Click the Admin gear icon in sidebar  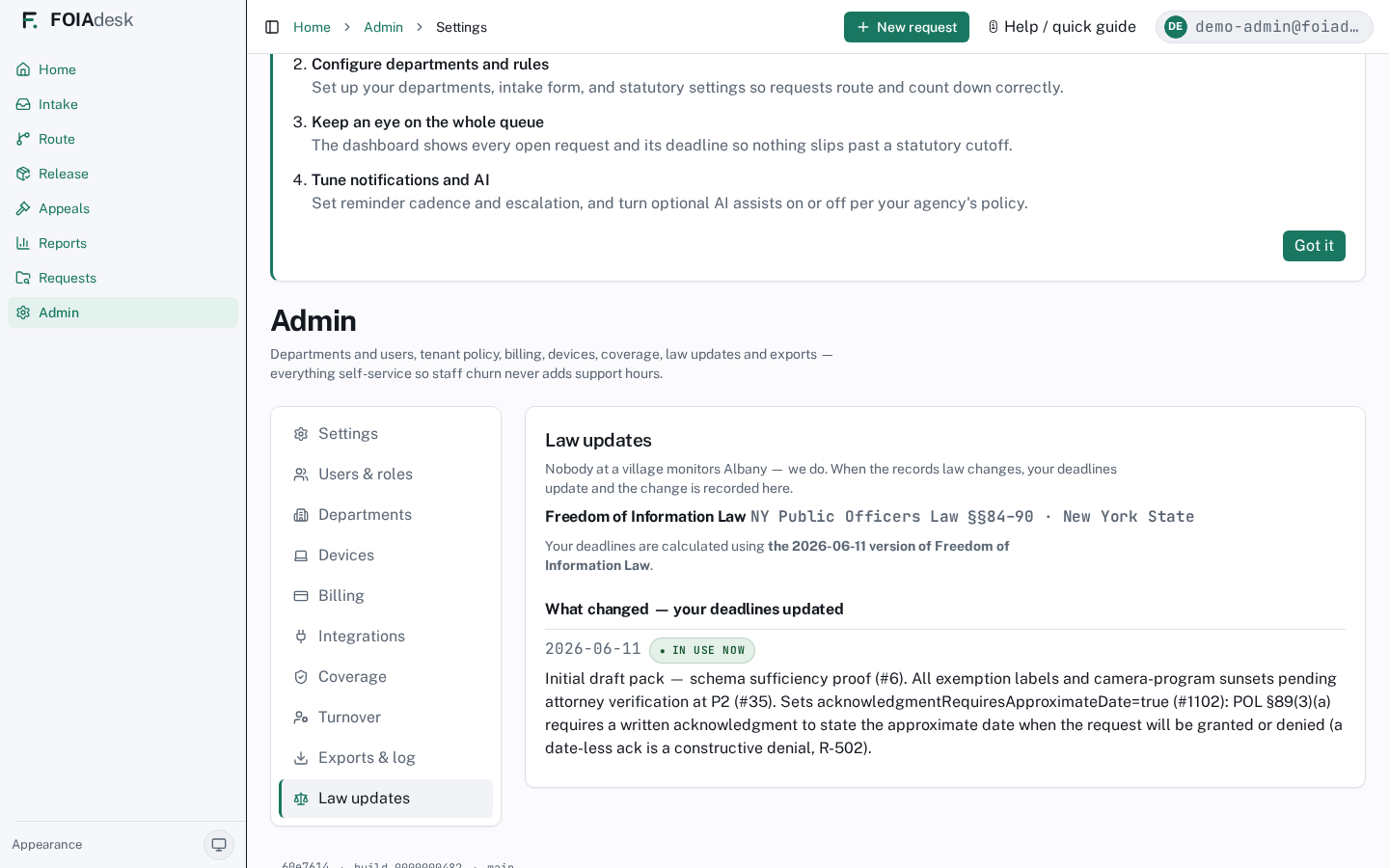coord(23,312)
